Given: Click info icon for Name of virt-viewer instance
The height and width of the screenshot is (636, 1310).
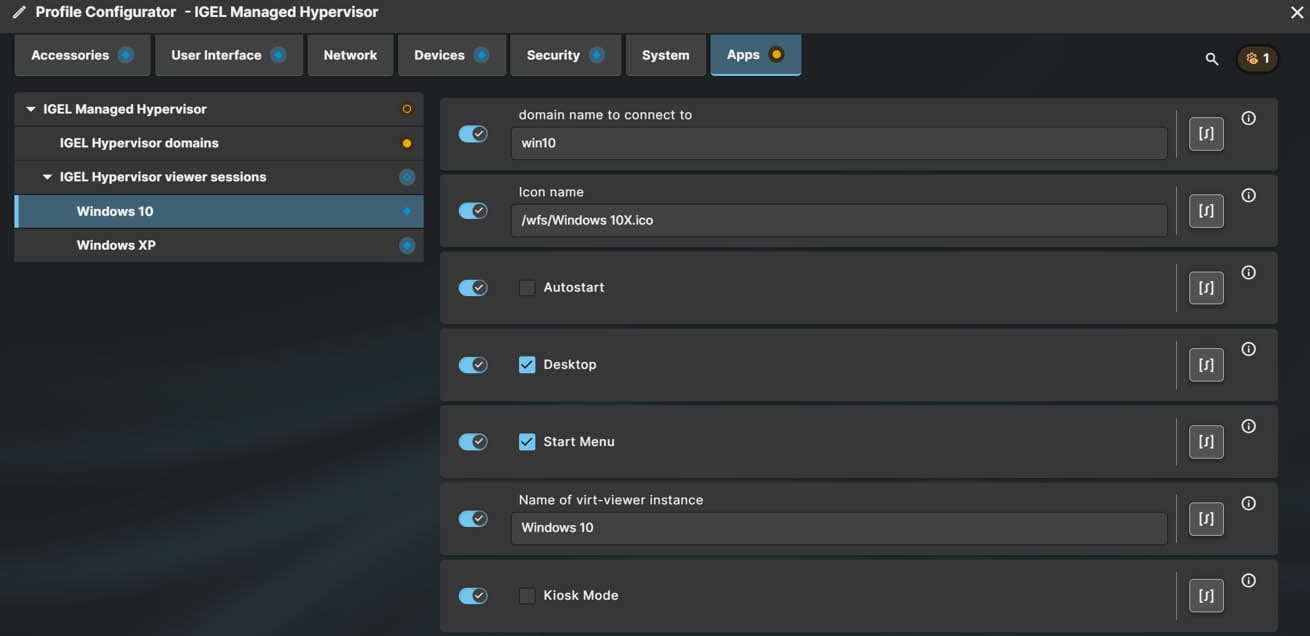Looking at the screenshot, I should pos(1249,503).
